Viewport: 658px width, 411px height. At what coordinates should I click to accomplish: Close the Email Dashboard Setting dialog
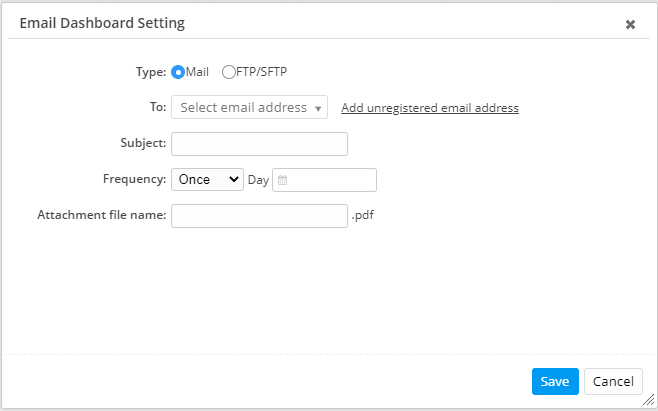tap(630, 24)
